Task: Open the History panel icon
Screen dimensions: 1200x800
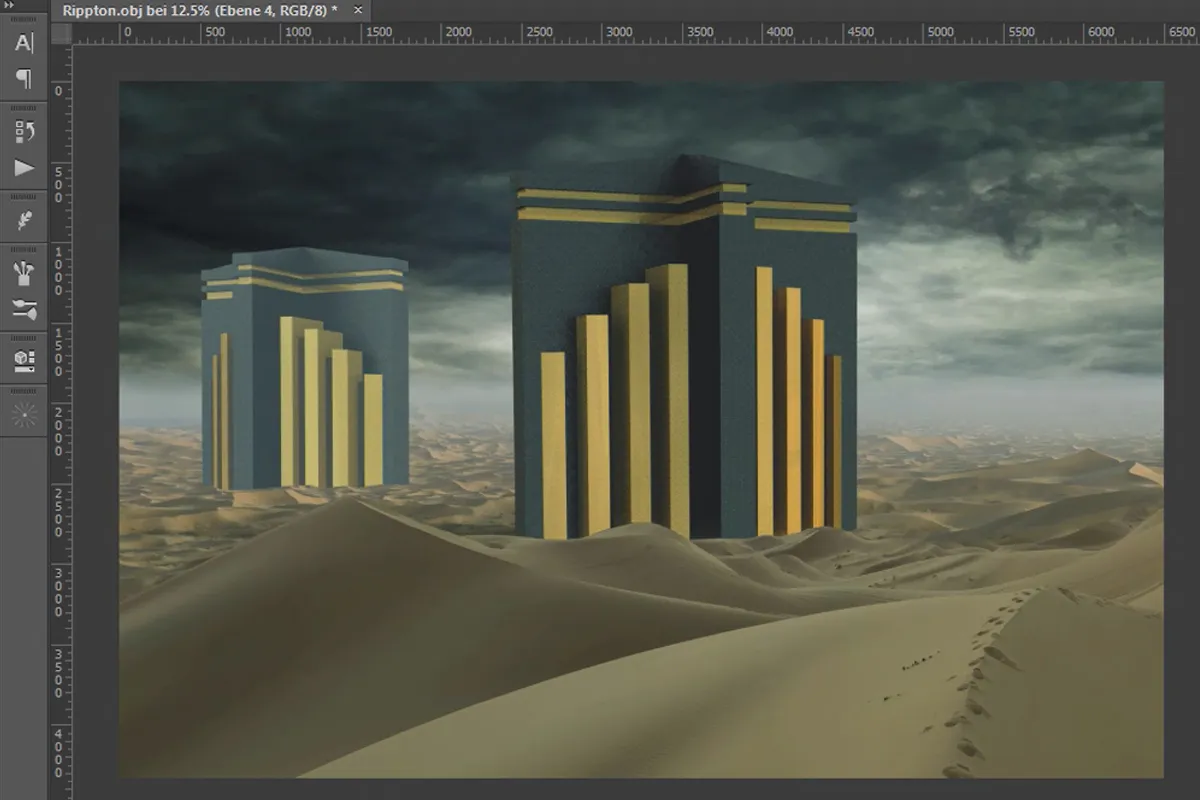Action: [24, 131]
